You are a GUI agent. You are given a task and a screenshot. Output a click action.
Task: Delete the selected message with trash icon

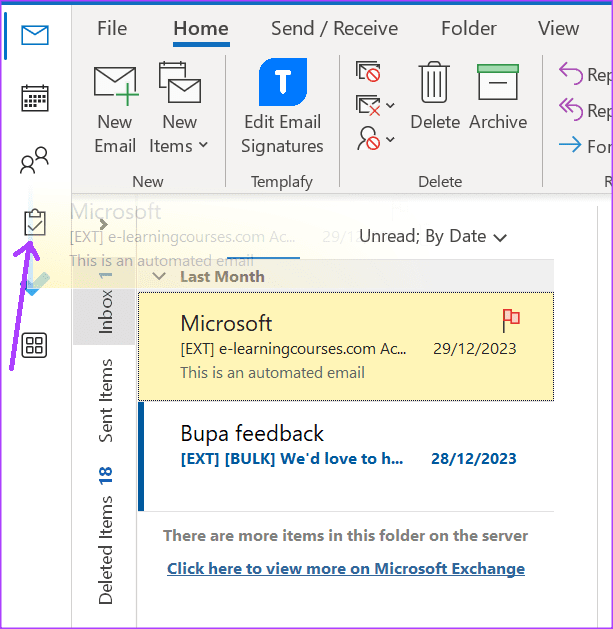[x=435, y=96]
